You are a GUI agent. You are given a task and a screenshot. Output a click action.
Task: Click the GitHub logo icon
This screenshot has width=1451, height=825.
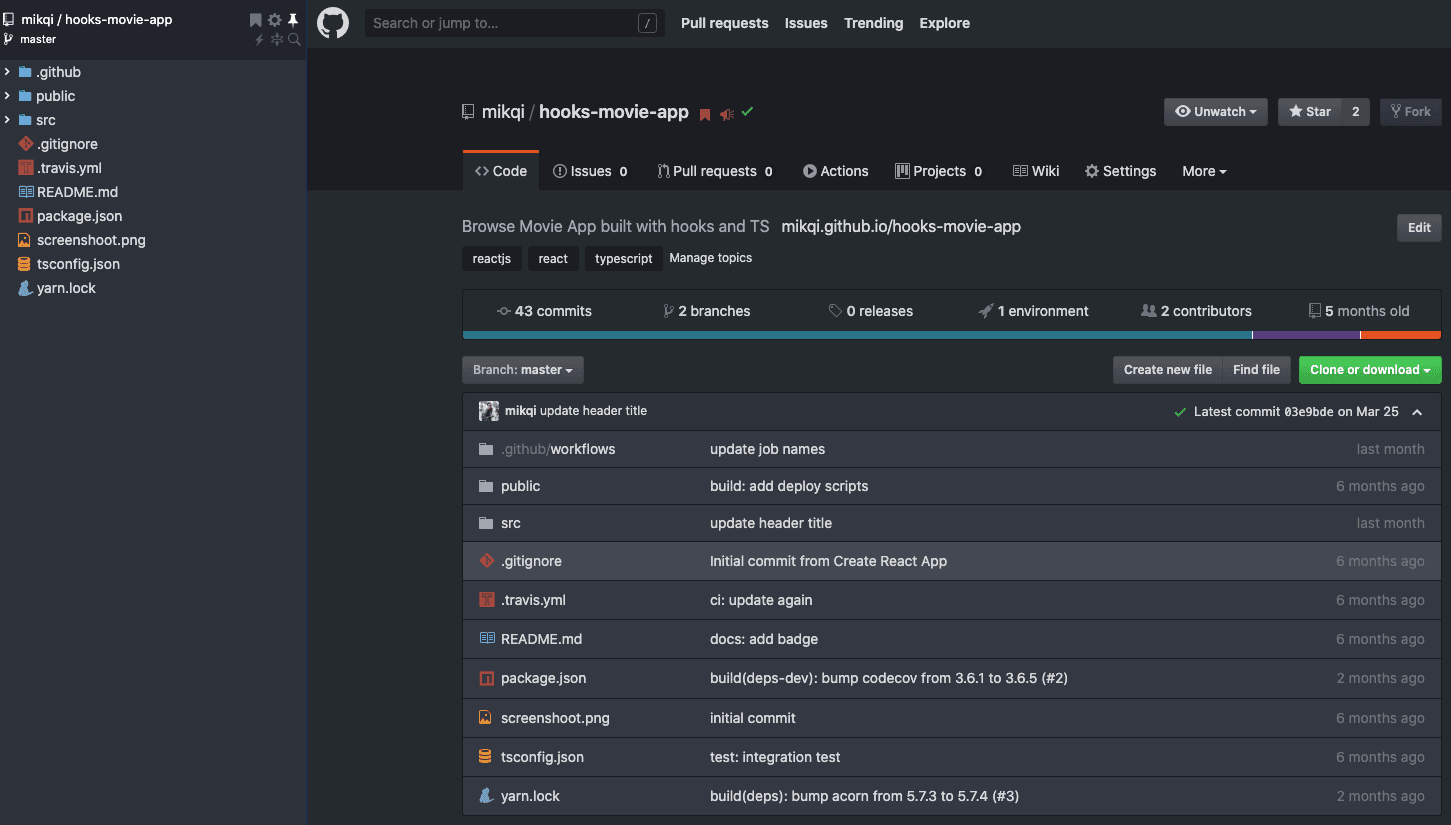coord(333,23)
